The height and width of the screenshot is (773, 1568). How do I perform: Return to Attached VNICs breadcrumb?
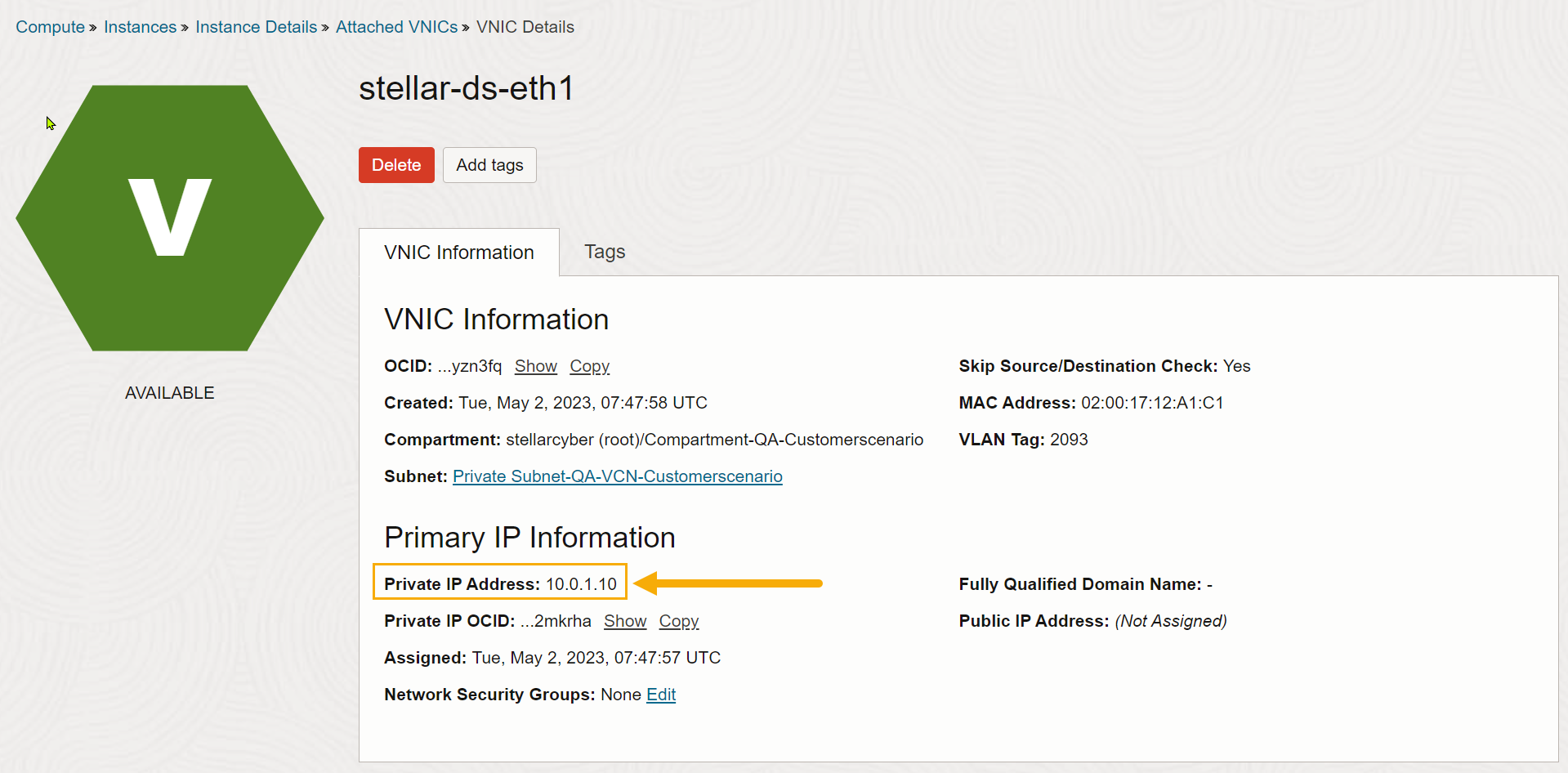[x=396, y=27]
